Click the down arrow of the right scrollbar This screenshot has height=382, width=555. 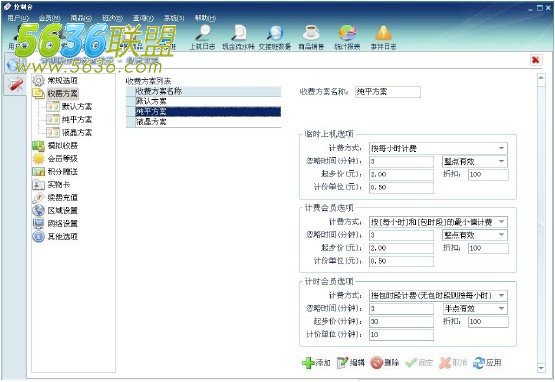tap(541, 368)
